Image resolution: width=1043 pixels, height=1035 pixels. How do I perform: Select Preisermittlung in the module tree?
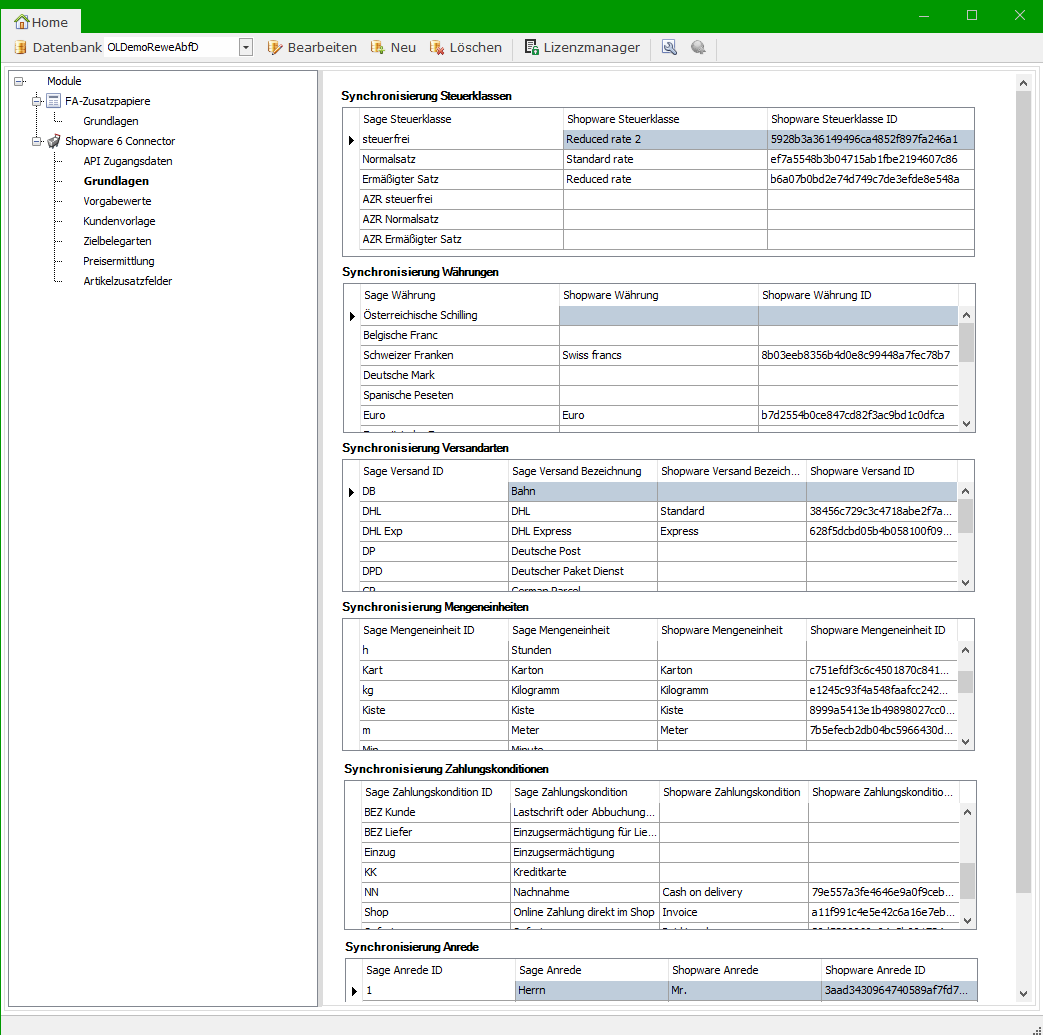(x=119, y=261)
